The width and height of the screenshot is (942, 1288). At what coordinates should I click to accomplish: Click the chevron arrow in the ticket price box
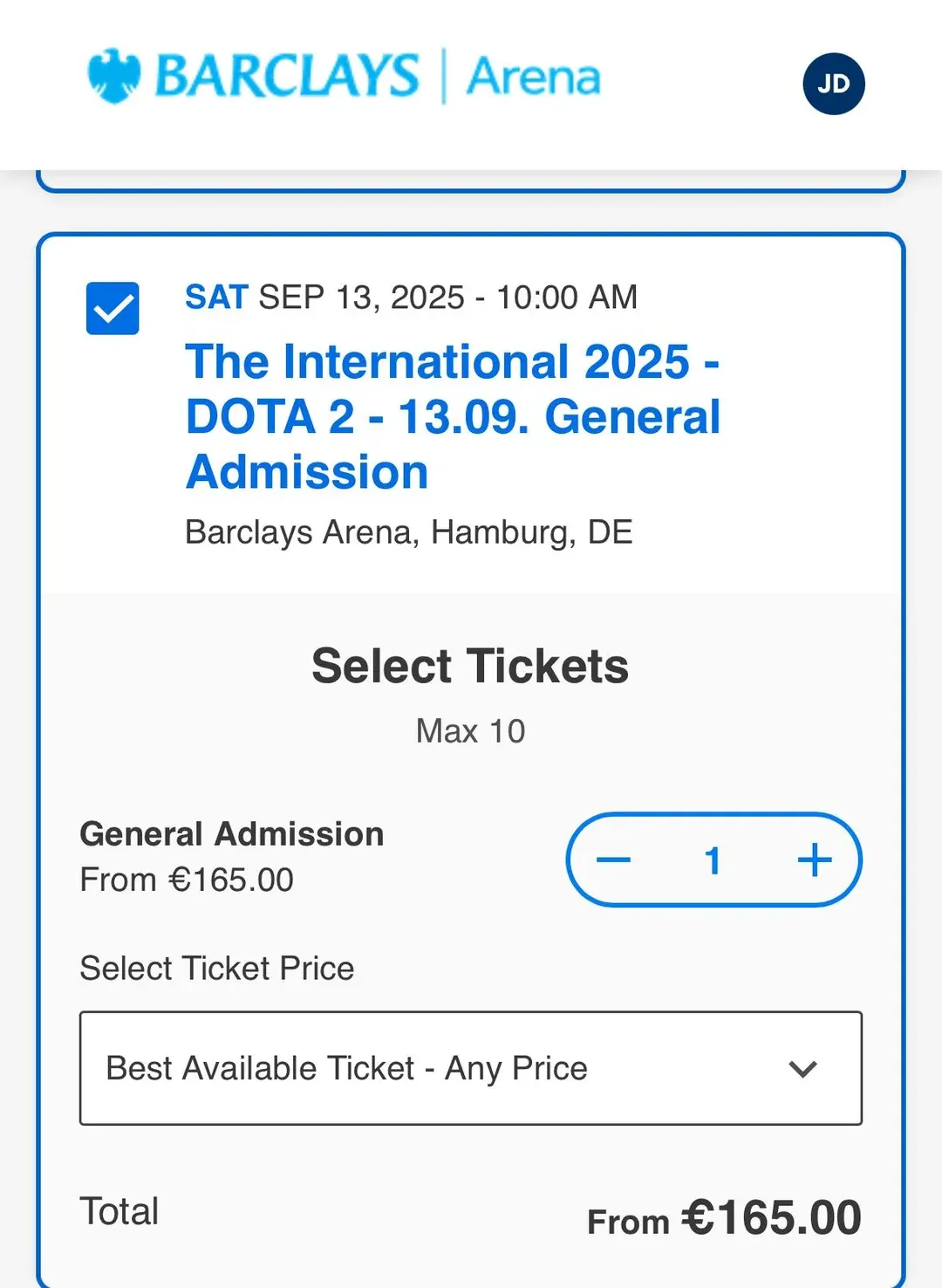802,1068
